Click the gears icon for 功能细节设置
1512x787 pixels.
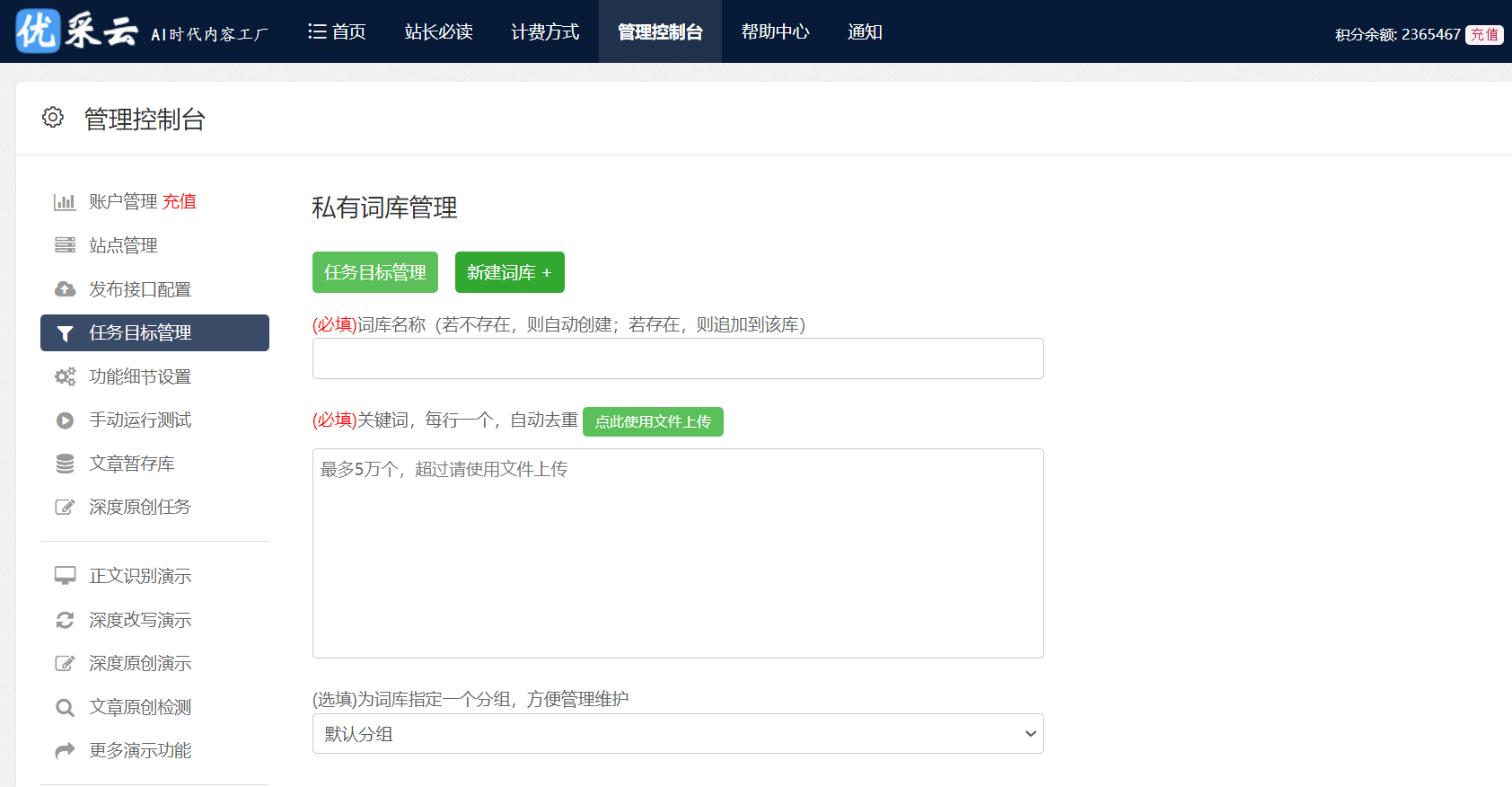click(x=65, y=376)
